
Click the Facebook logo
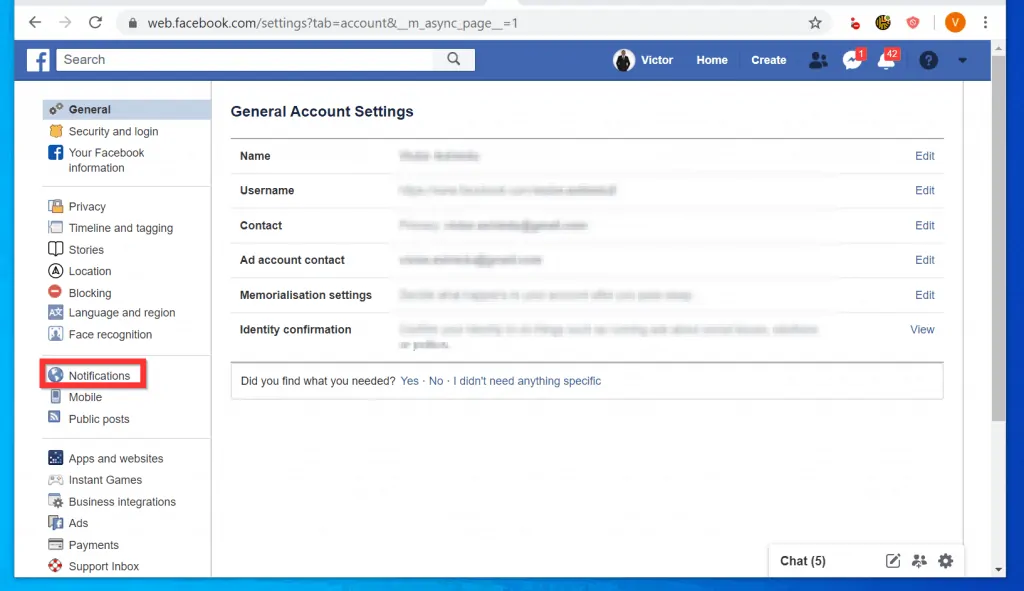point(37,60)
